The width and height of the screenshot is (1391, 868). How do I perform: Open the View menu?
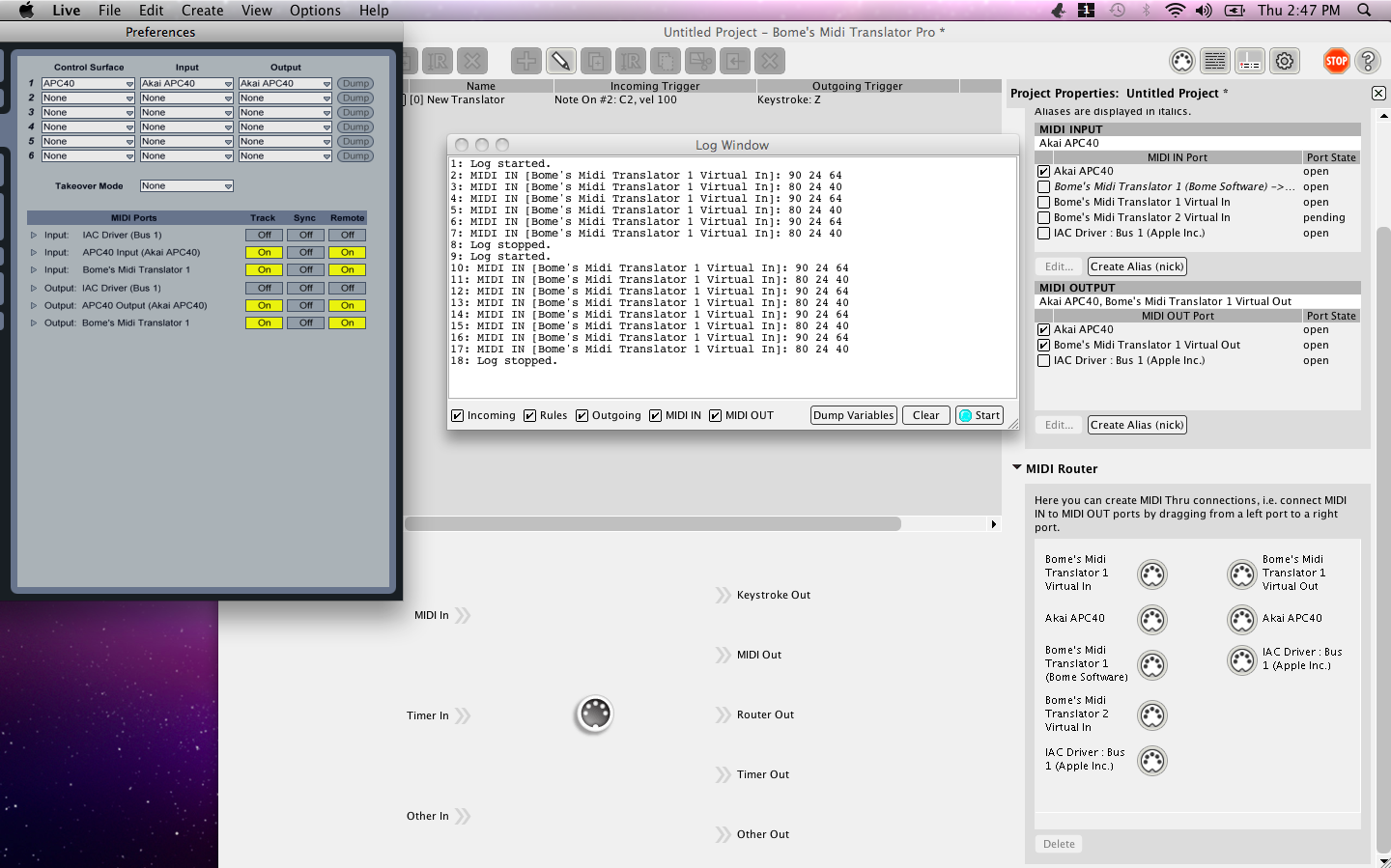coord(257,11)
